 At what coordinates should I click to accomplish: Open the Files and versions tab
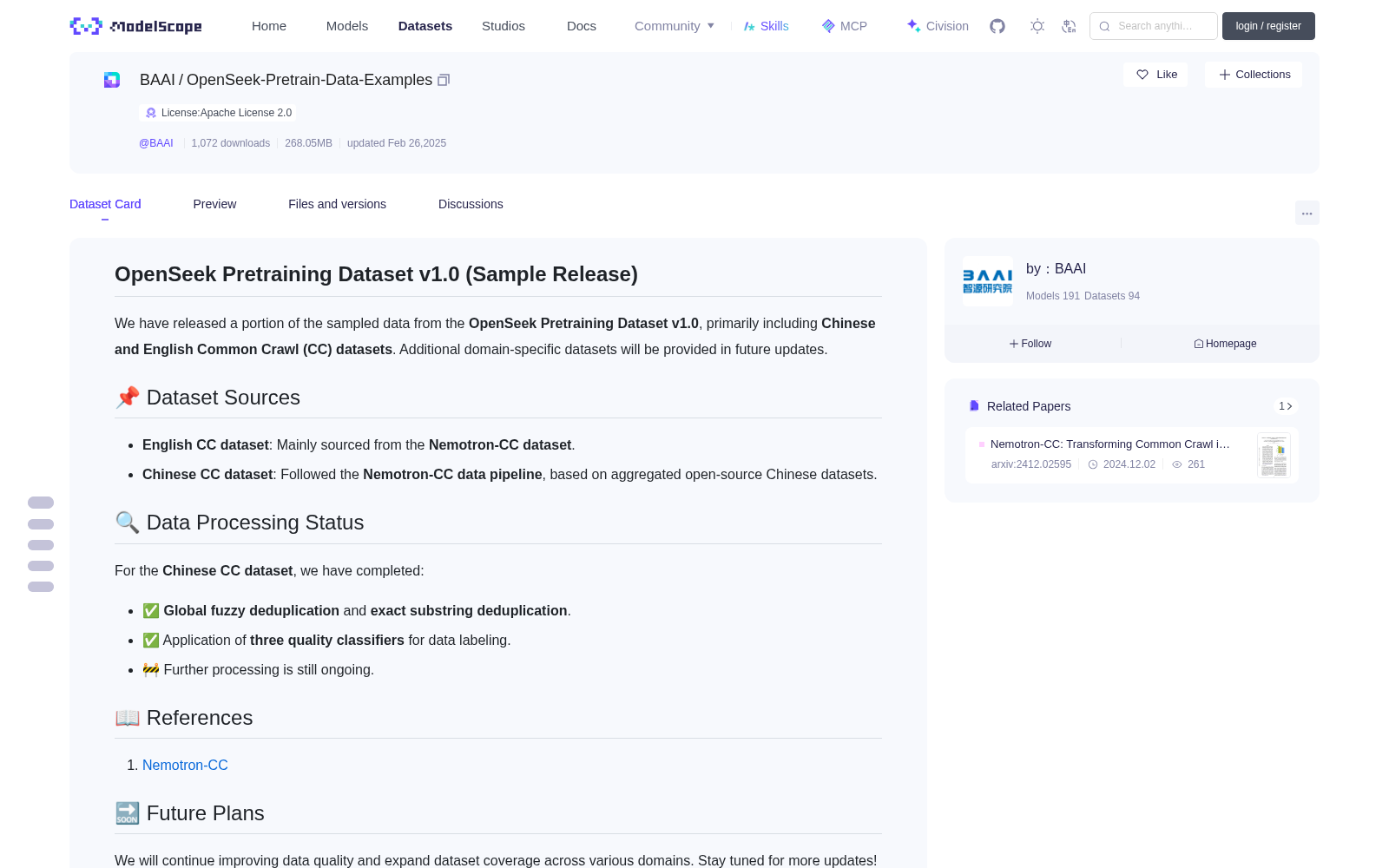click(x=337, y=204)
